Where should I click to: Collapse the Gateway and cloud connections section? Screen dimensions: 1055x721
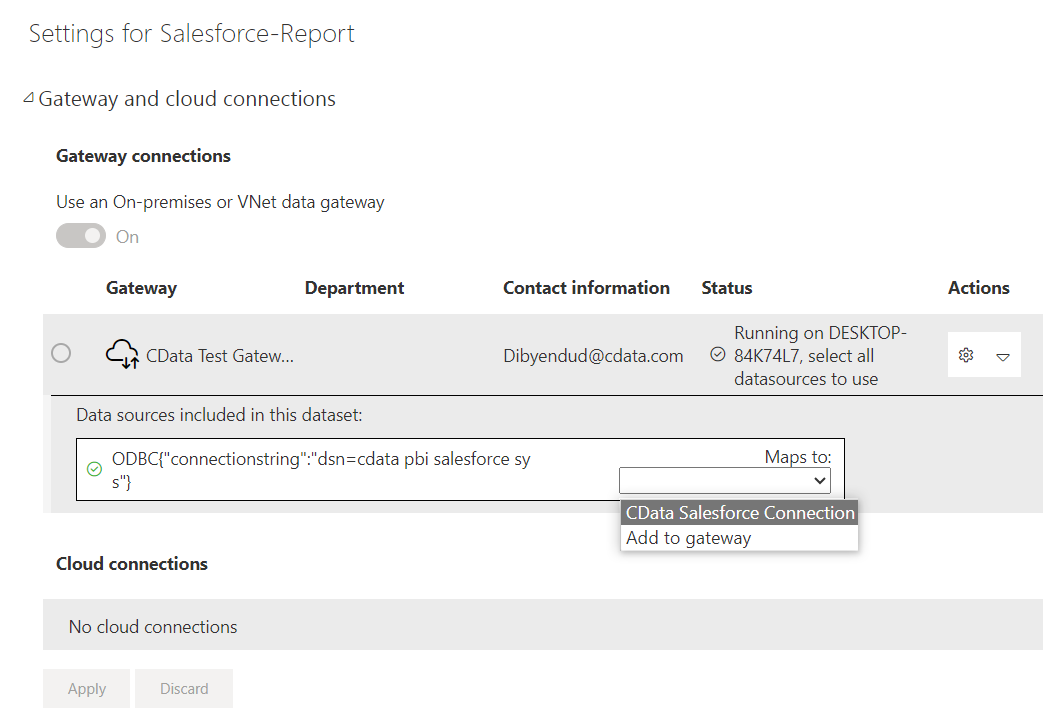click(x=29, y=98)
